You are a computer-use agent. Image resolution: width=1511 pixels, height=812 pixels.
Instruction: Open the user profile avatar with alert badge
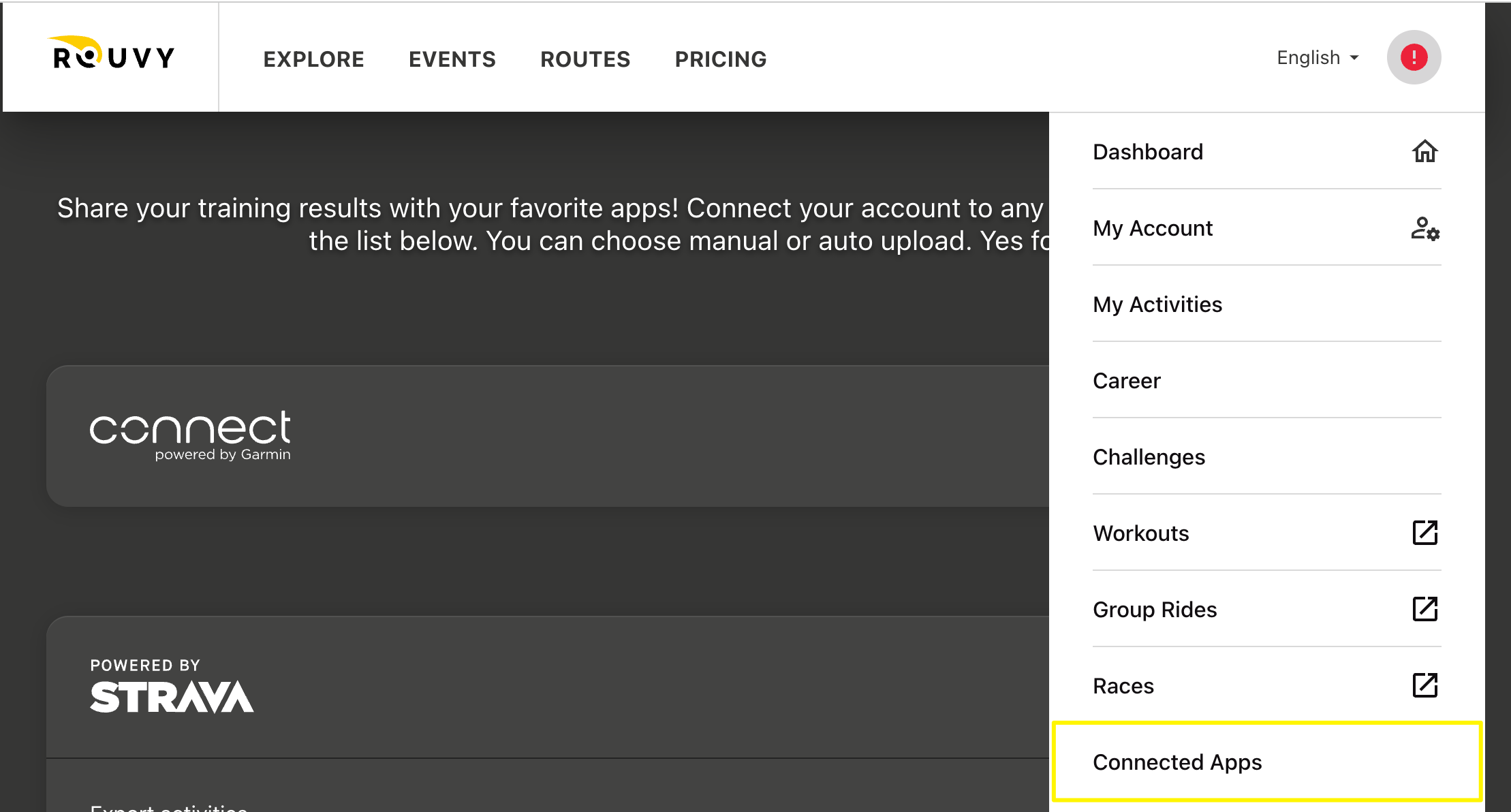pos(1414,57)
